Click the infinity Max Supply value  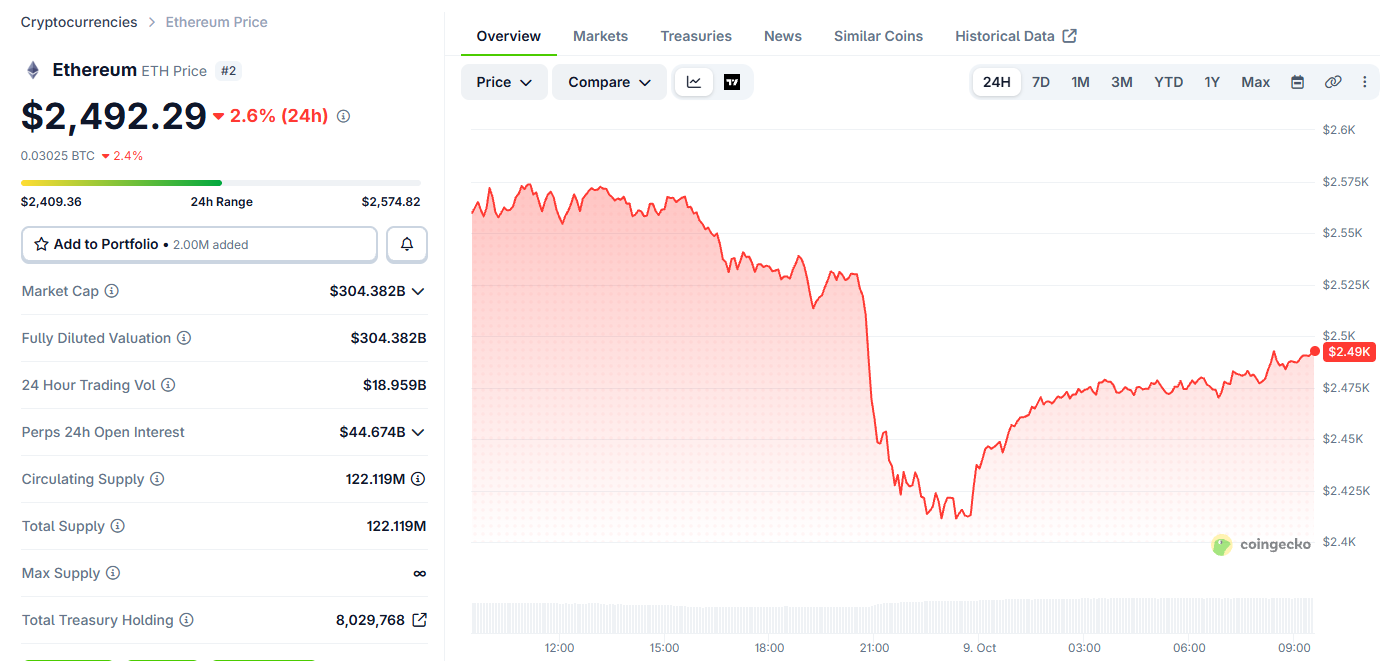click(x=420, y=573)
